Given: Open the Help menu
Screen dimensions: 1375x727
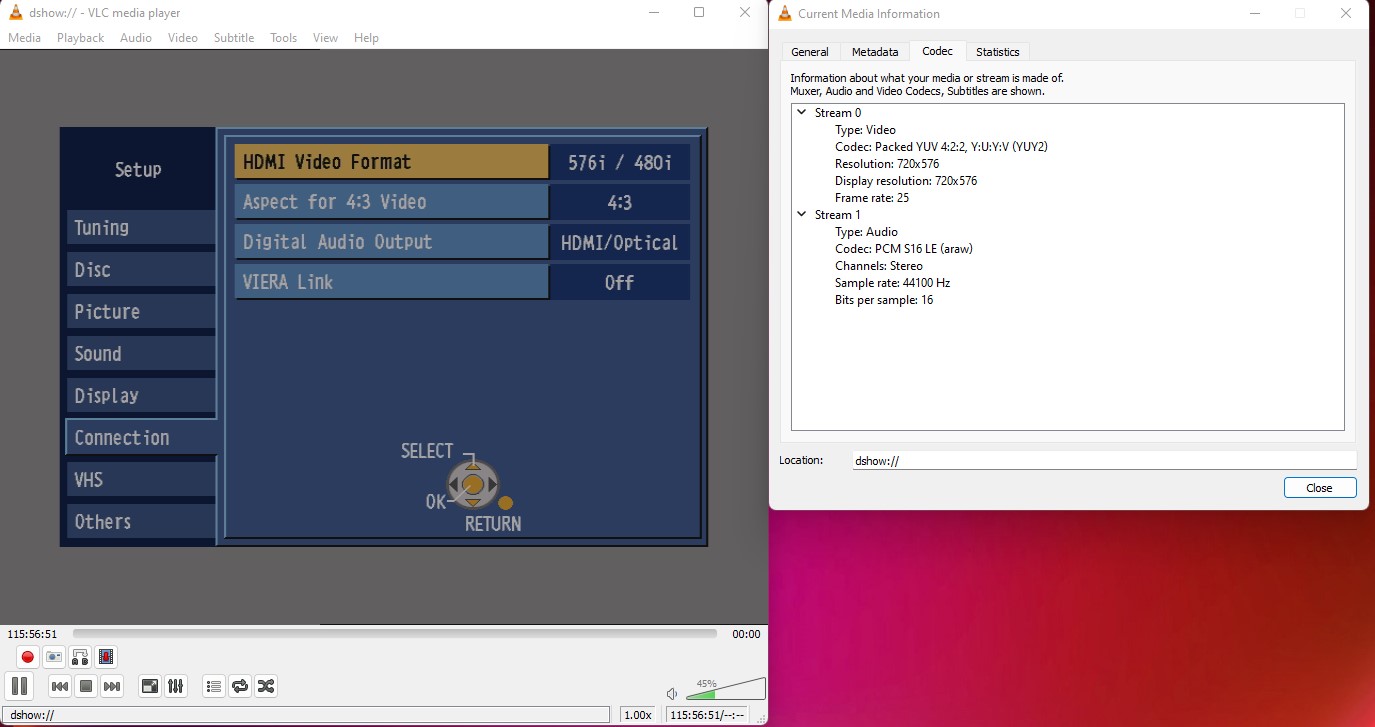Looking at the screenshot, I should 366,38.
